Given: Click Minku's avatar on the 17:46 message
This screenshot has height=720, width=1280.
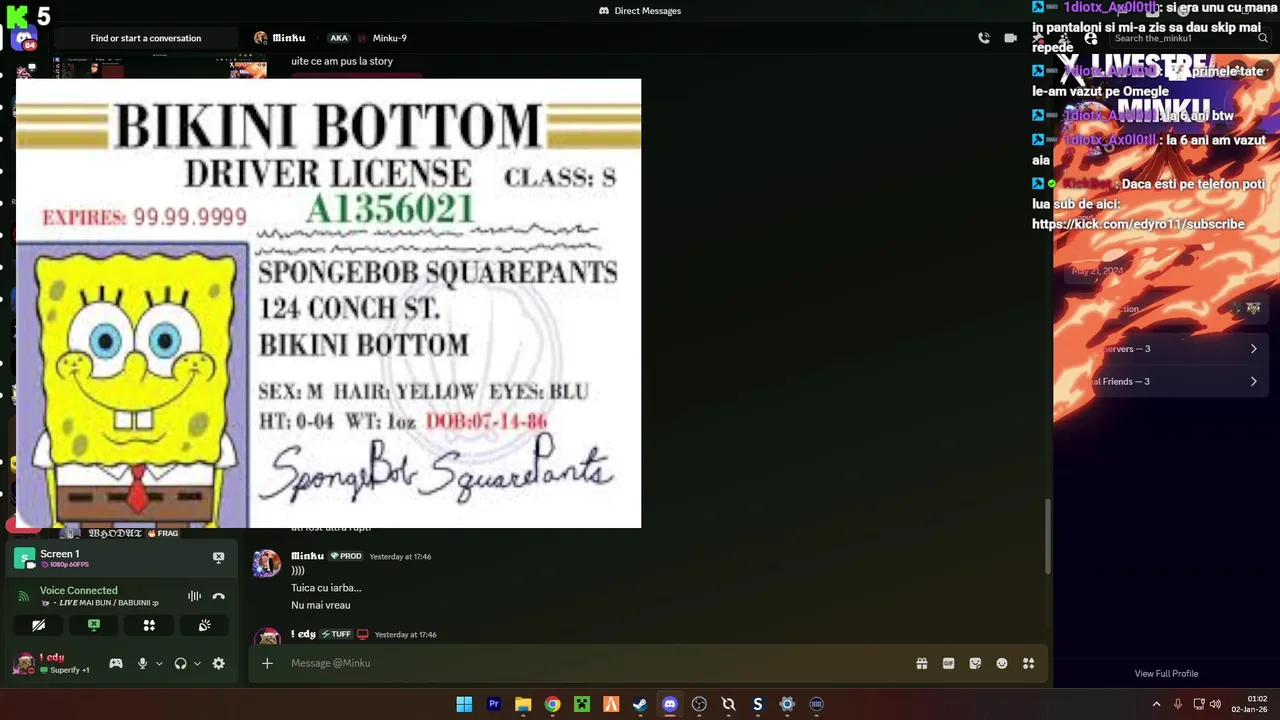Looking at the screenshot, I should point(267,563).
